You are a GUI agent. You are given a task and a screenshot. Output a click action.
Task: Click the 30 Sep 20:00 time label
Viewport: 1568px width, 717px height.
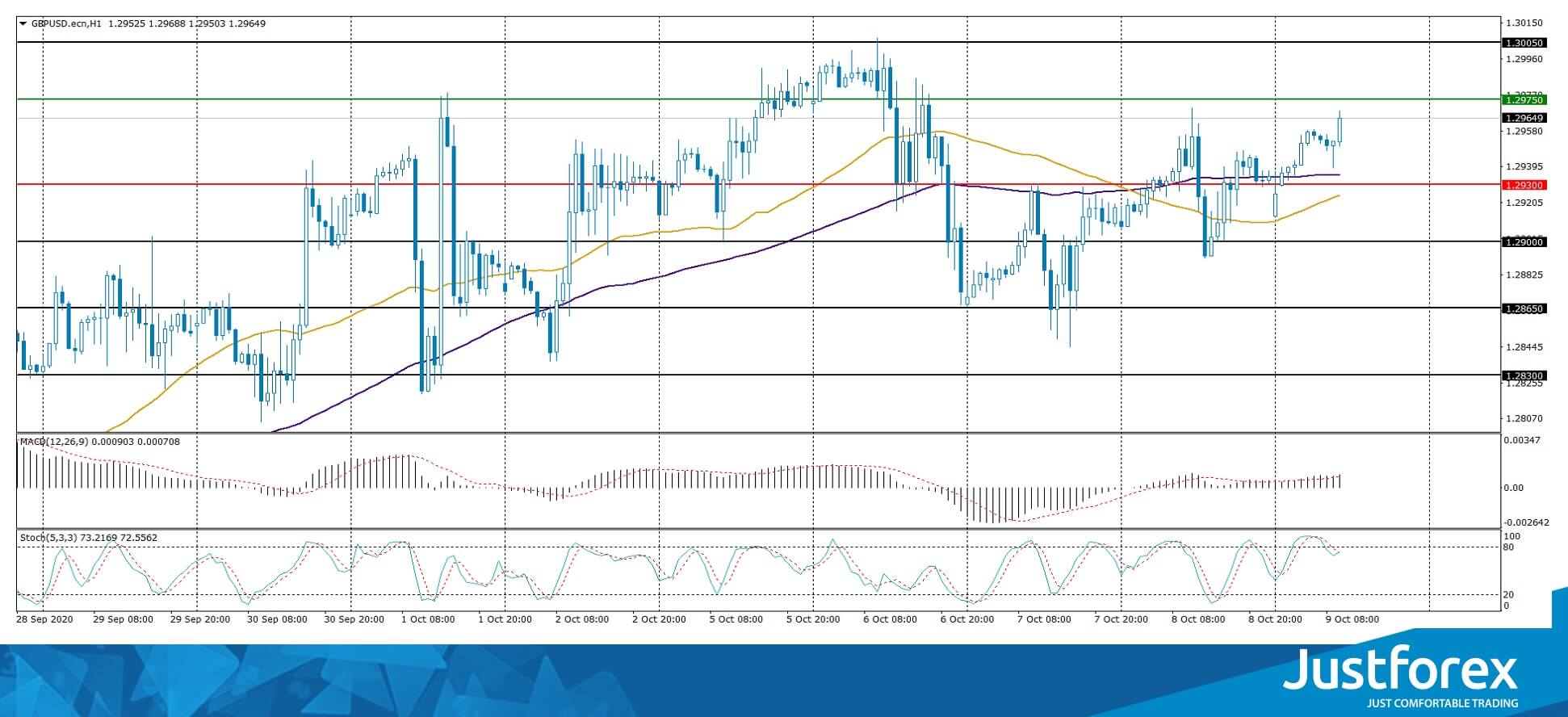pos(354,619)
